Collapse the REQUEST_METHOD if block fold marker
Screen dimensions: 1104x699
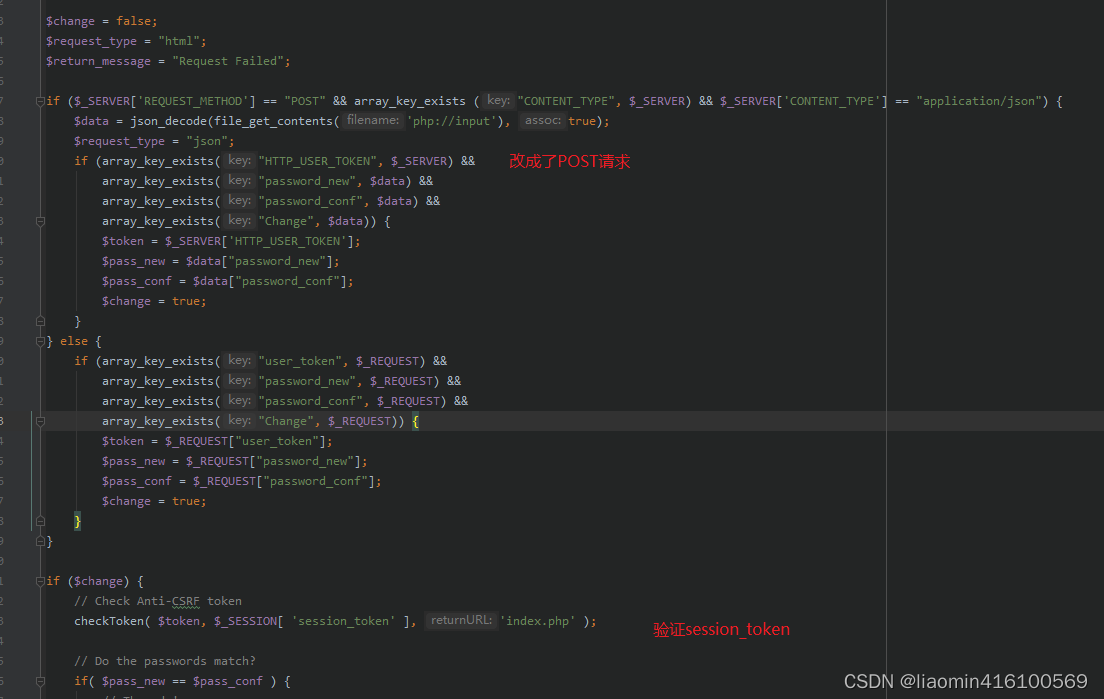coord(40,101)
